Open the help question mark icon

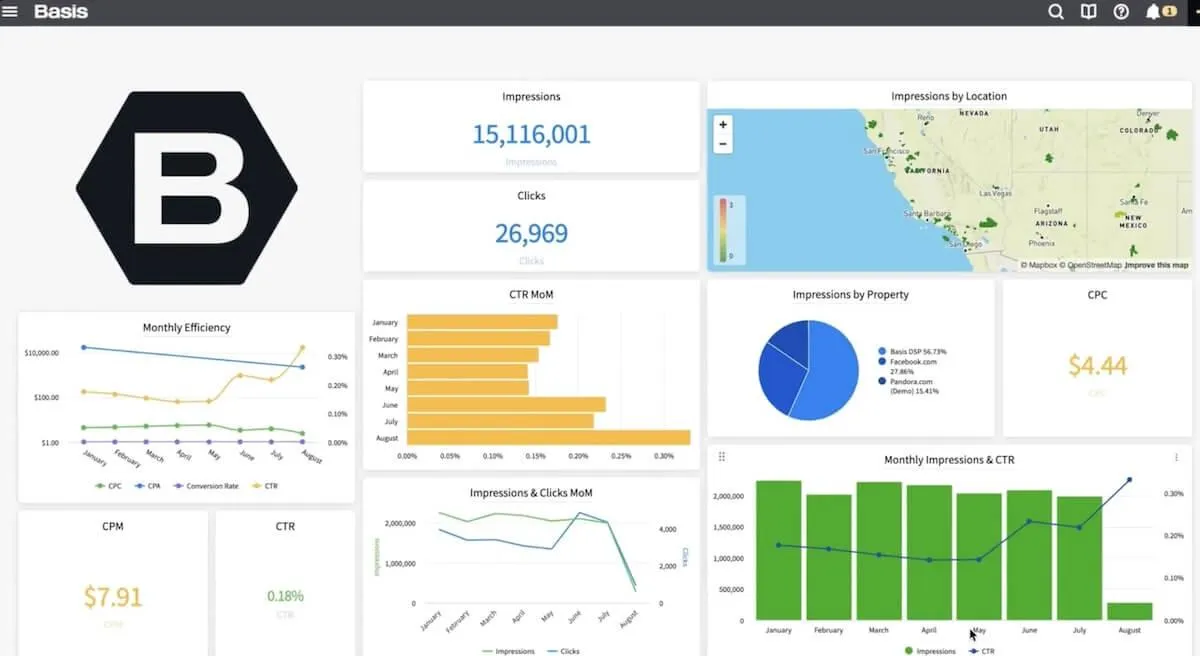(1121, 12)
